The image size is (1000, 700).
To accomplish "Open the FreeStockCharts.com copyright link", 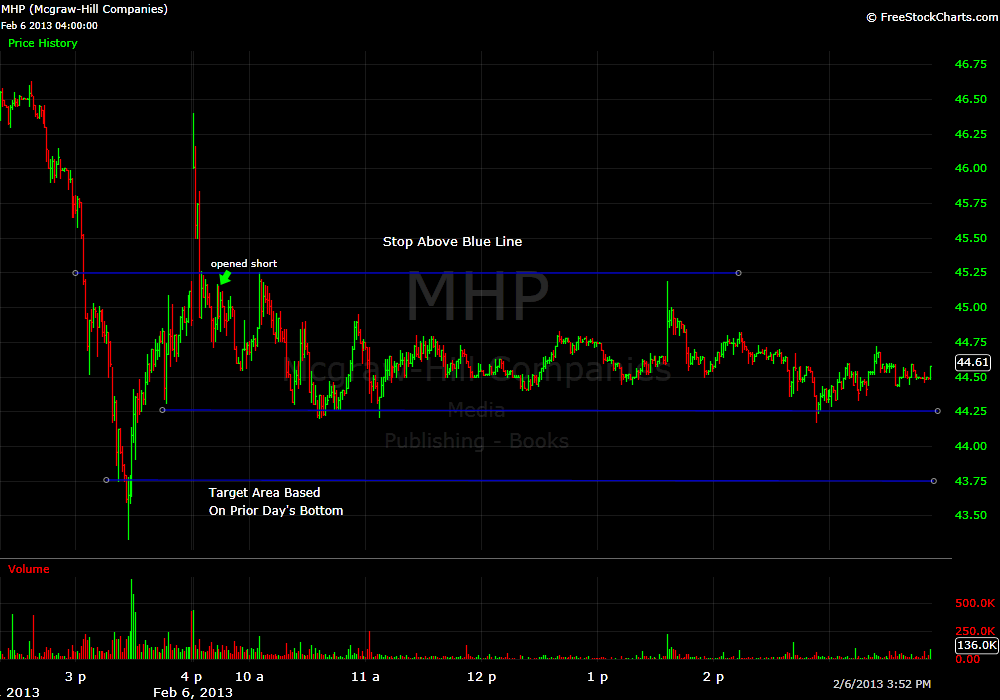I will [x=932, y=17].
